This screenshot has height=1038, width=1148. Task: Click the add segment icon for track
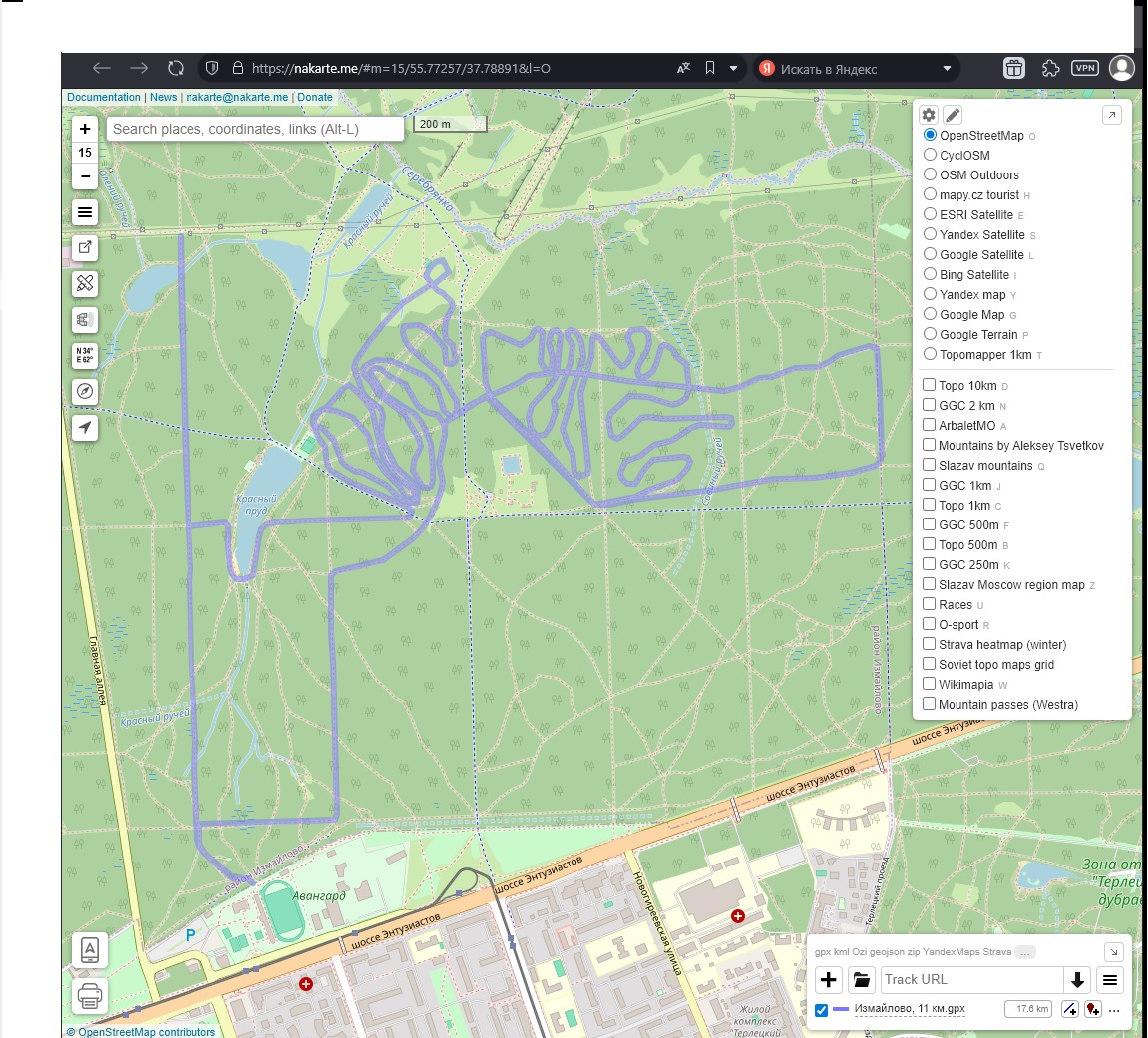point(1070,1009)
